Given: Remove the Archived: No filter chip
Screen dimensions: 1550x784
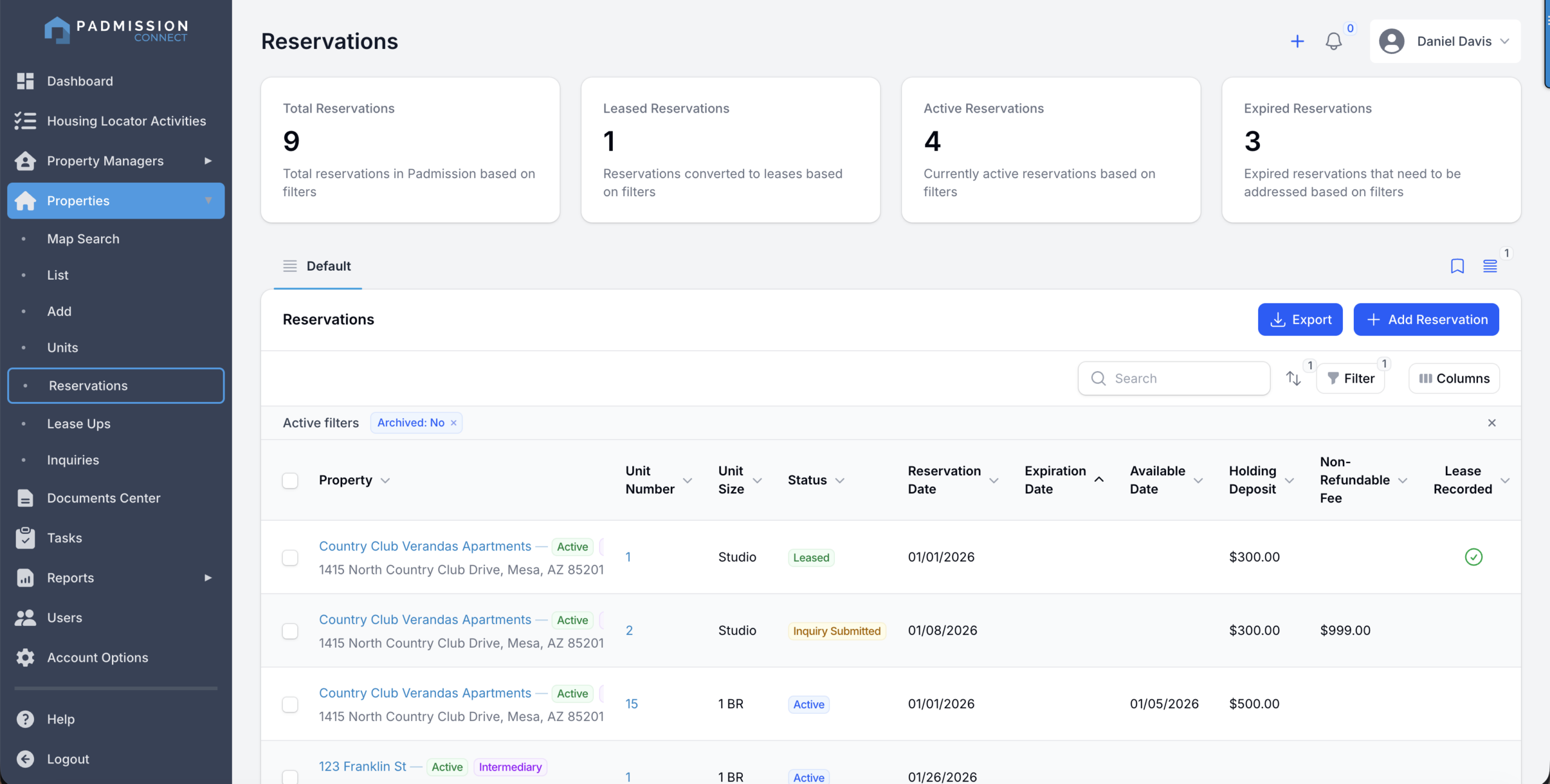Looking at the screenshot, I should pyautogui.click(x=453, y=423).
